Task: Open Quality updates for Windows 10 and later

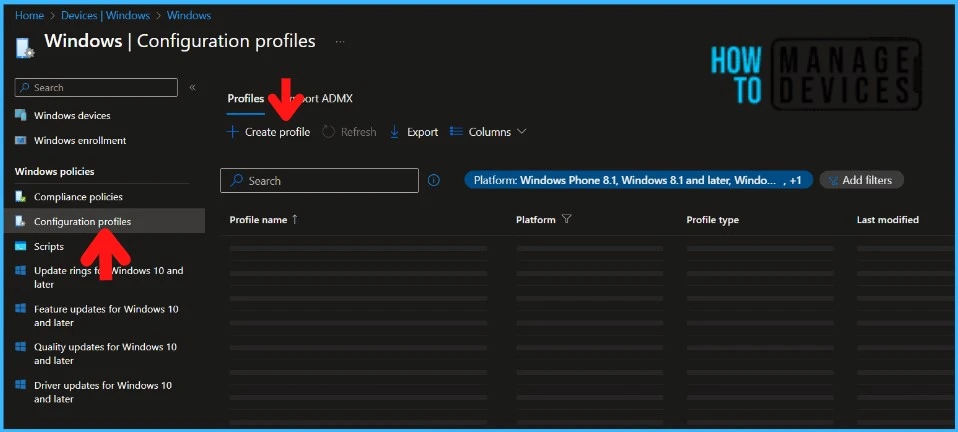Action: click(x=106, y=354)
